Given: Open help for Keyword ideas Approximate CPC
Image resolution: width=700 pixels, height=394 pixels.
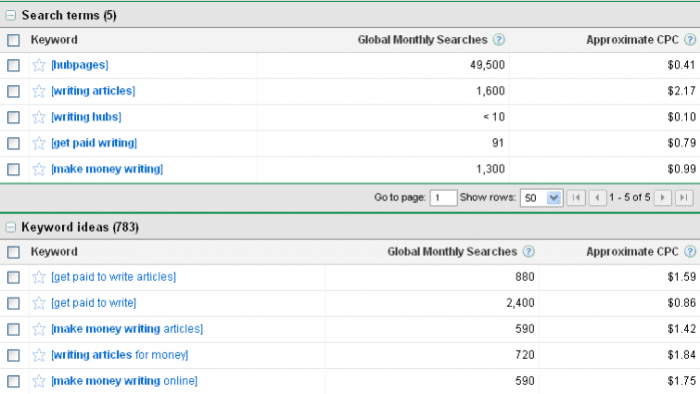Looking at the screenshot, I should [690, 252].
